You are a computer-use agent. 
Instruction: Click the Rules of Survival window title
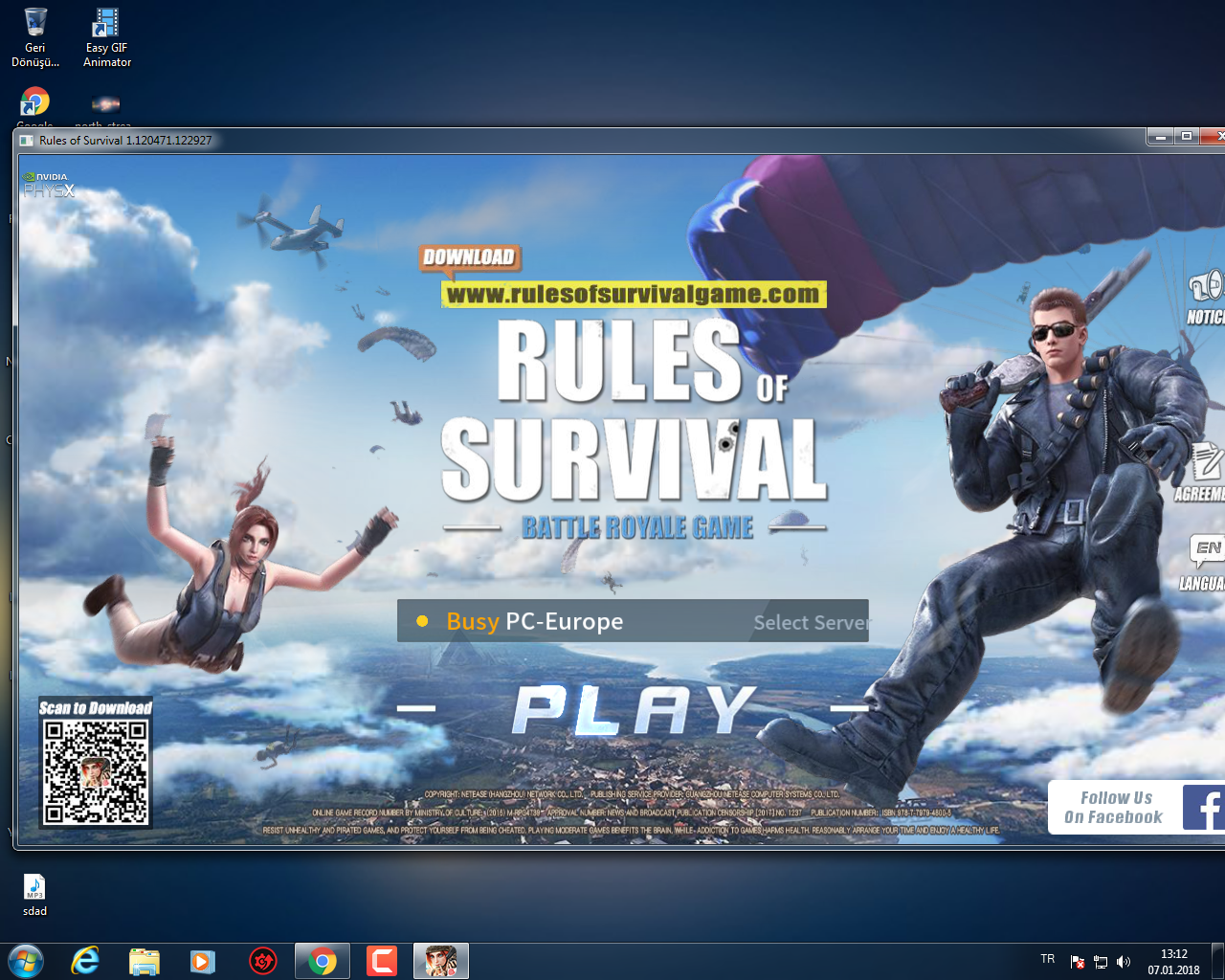[x=125, y=140]
